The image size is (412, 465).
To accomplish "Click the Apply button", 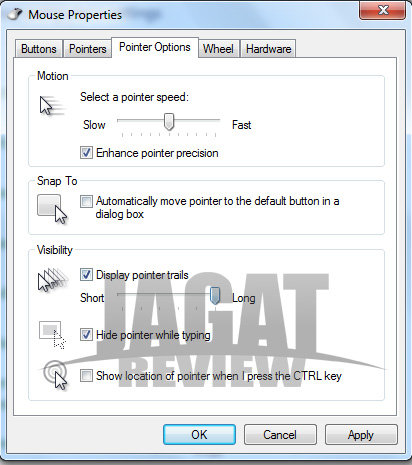I will pos(361,435).
